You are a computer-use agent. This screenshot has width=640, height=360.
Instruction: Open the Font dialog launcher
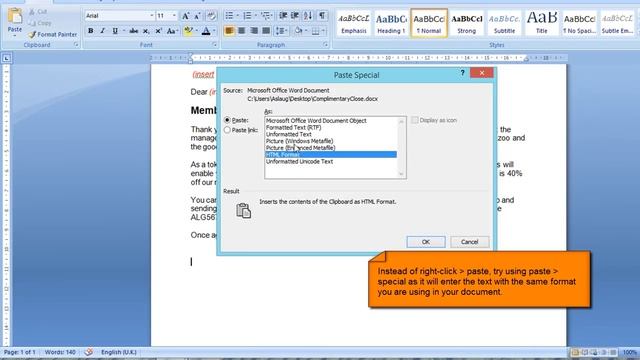[215, 45]
